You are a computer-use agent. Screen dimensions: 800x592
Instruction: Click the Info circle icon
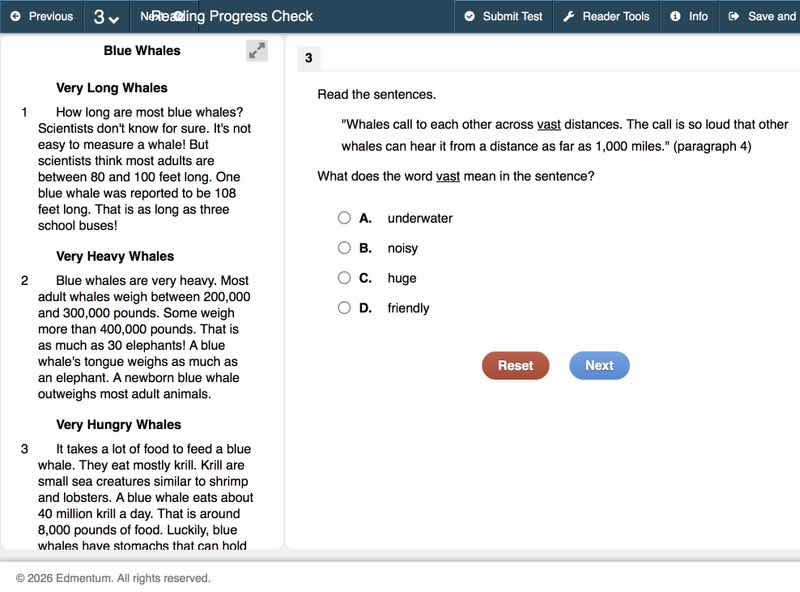(x=676, y=16)
